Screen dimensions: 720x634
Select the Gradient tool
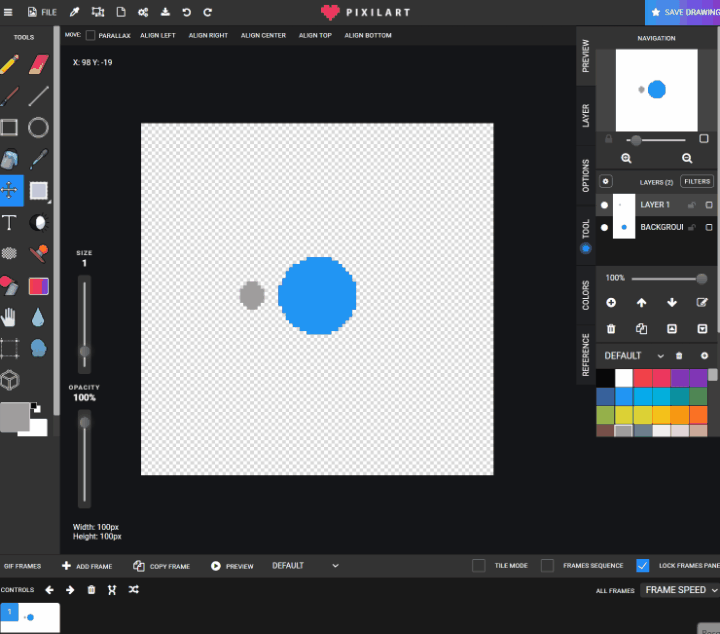[39, 286]
